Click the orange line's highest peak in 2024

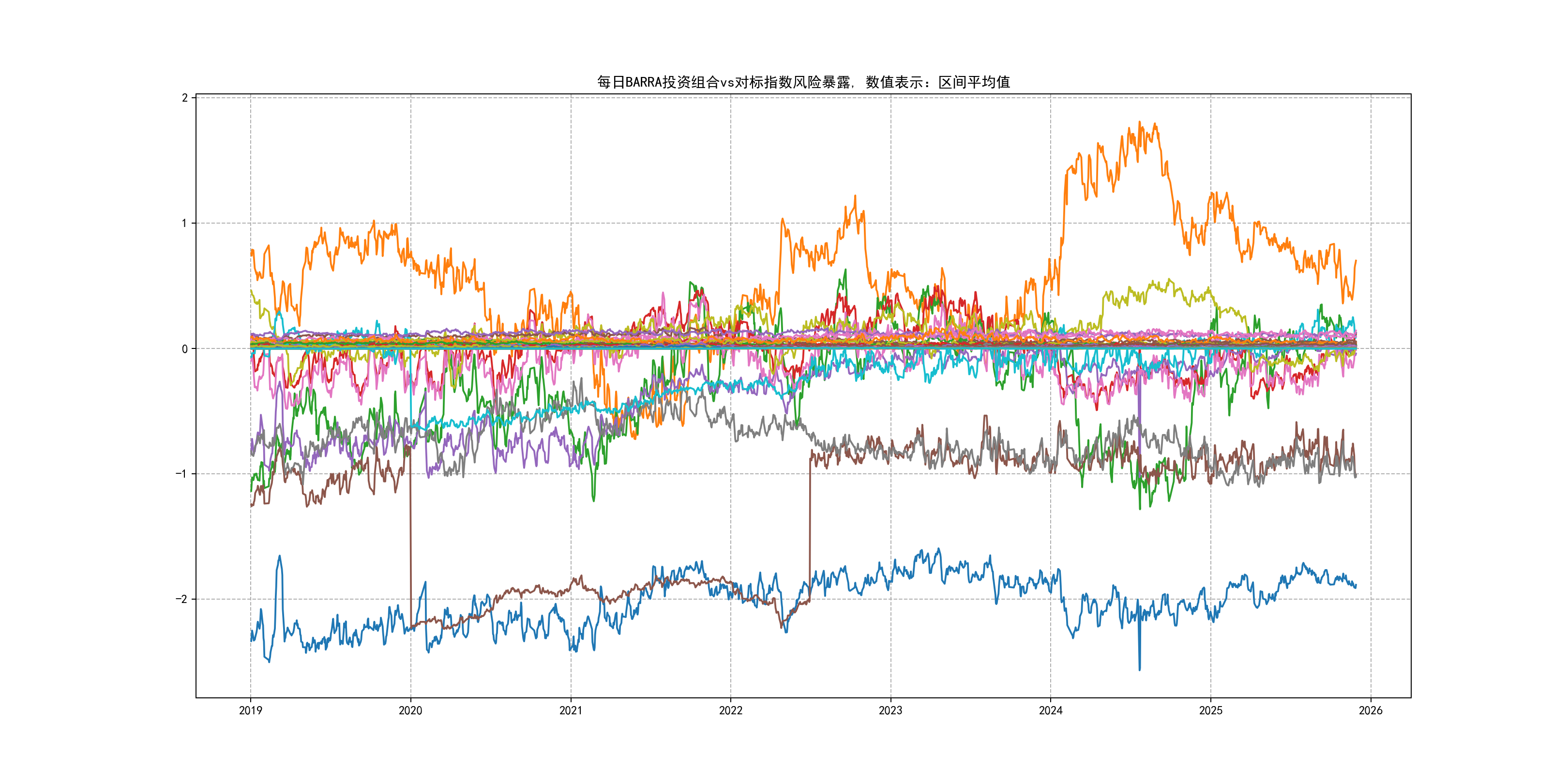pos(1140,122)
